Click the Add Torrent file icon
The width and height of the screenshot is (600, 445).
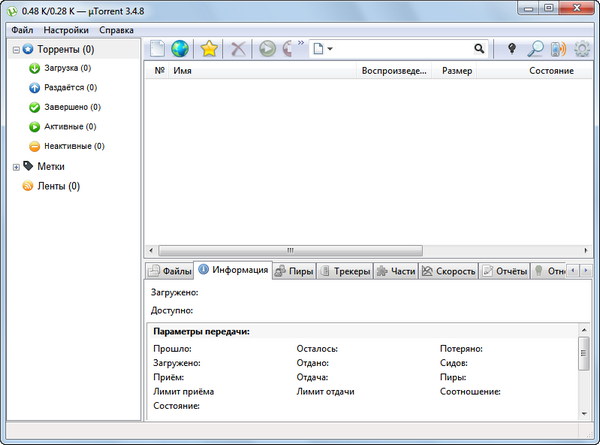click(x=158, y=48)
